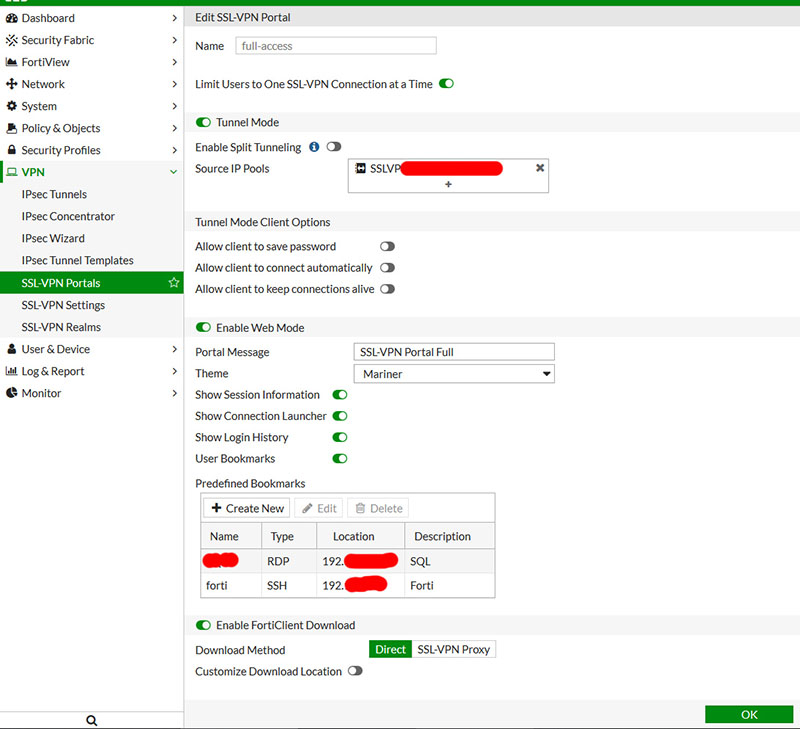Toggle Allow client to connect automatically
This screenshot has height=729, width=800.
click(387, 268)
